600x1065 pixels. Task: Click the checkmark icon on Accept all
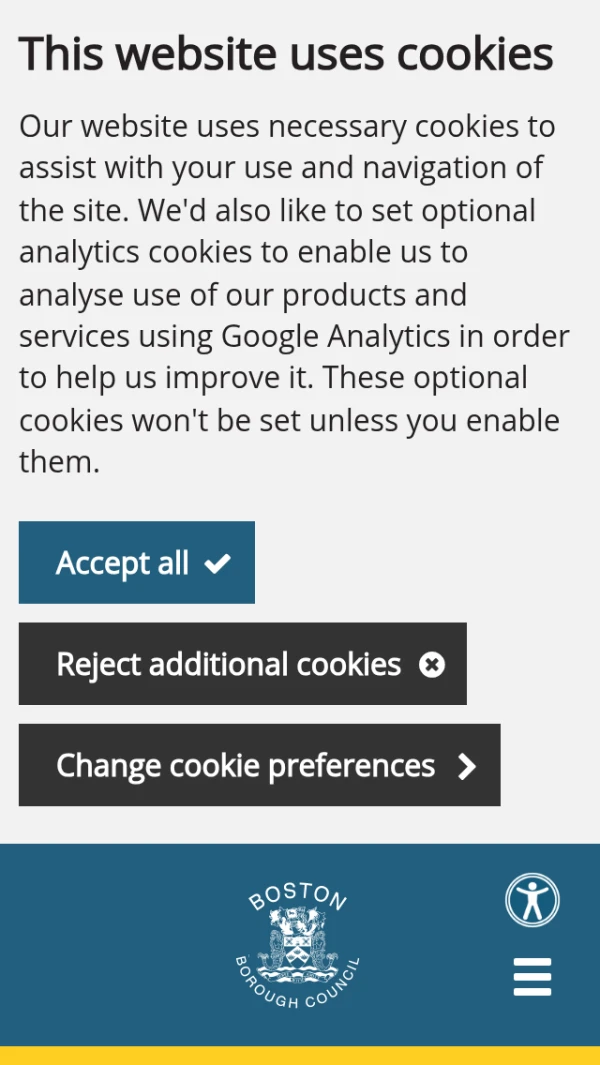point(217,564)
